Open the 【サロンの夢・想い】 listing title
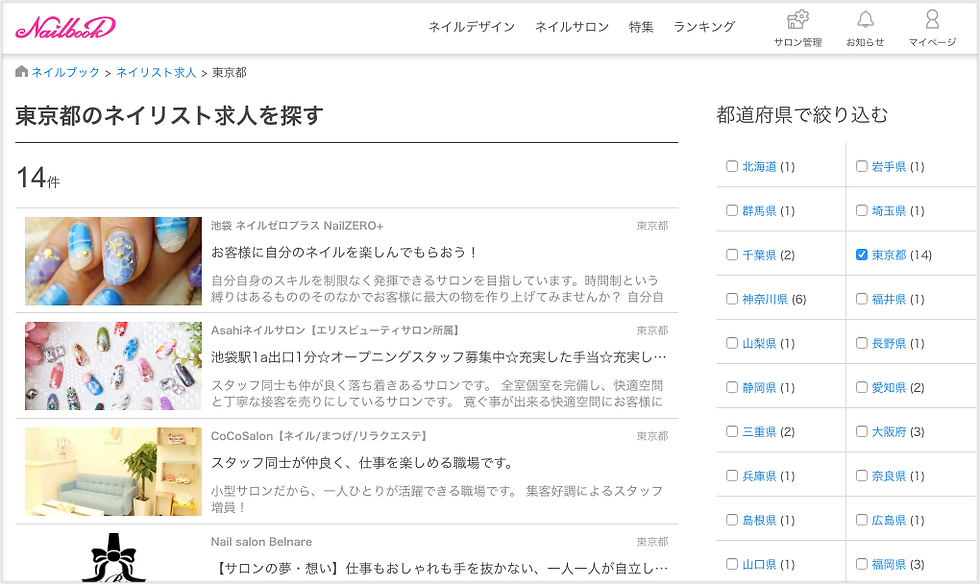Viewport: 980px width, 584px height. [x=441, y=568]
